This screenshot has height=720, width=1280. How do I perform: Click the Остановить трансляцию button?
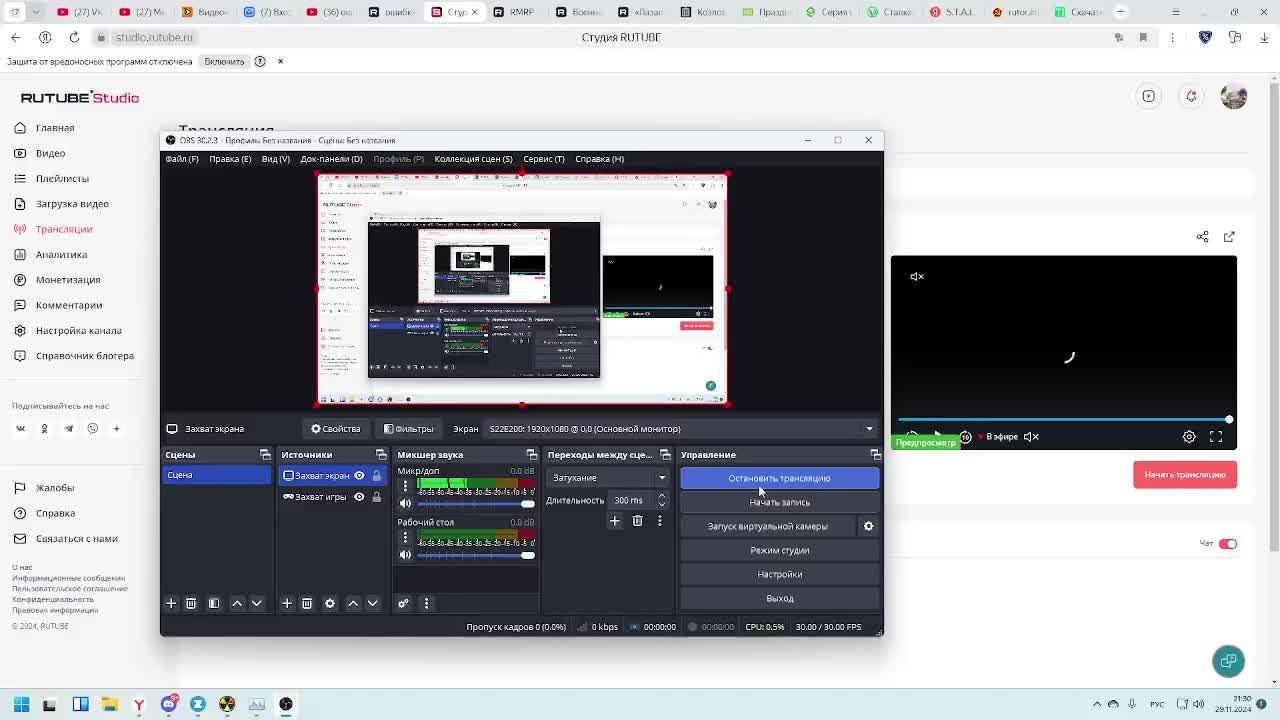pyautogui.click(x=779, y=478)
